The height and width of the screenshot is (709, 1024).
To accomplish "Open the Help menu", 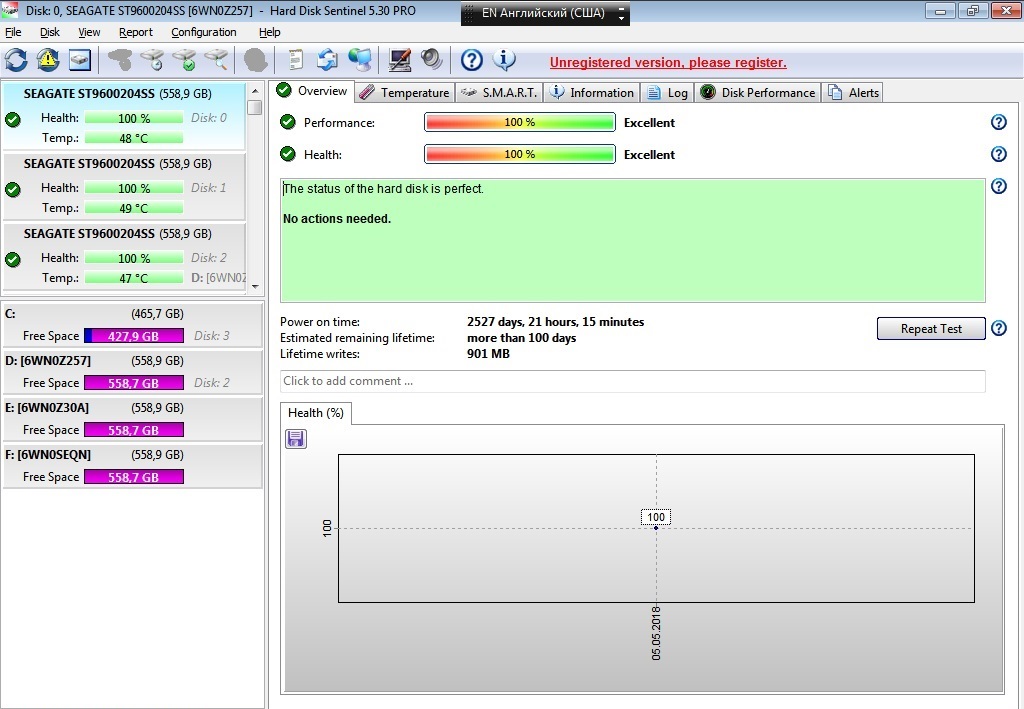I will coord(269,32).
